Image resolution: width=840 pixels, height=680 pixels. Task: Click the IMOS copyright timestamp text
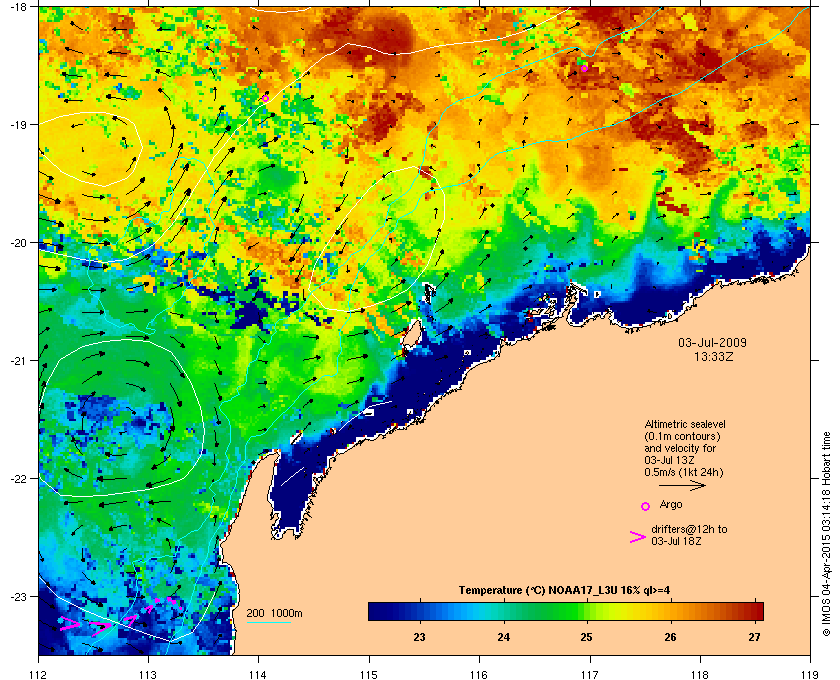click(x=826, y=536)
